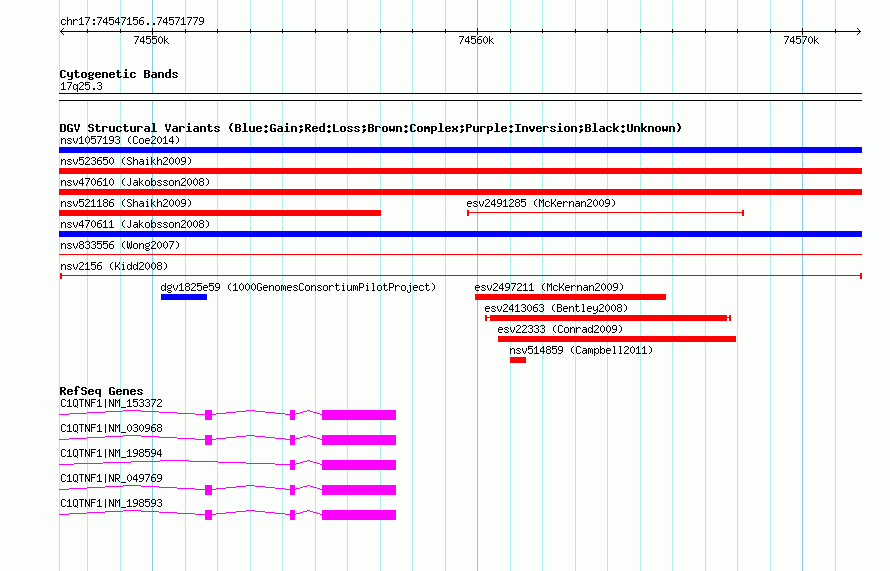890x571 pixels.
Task: Select the large exon of C1QTNF1|NM_198593
Action: (359, 515)
